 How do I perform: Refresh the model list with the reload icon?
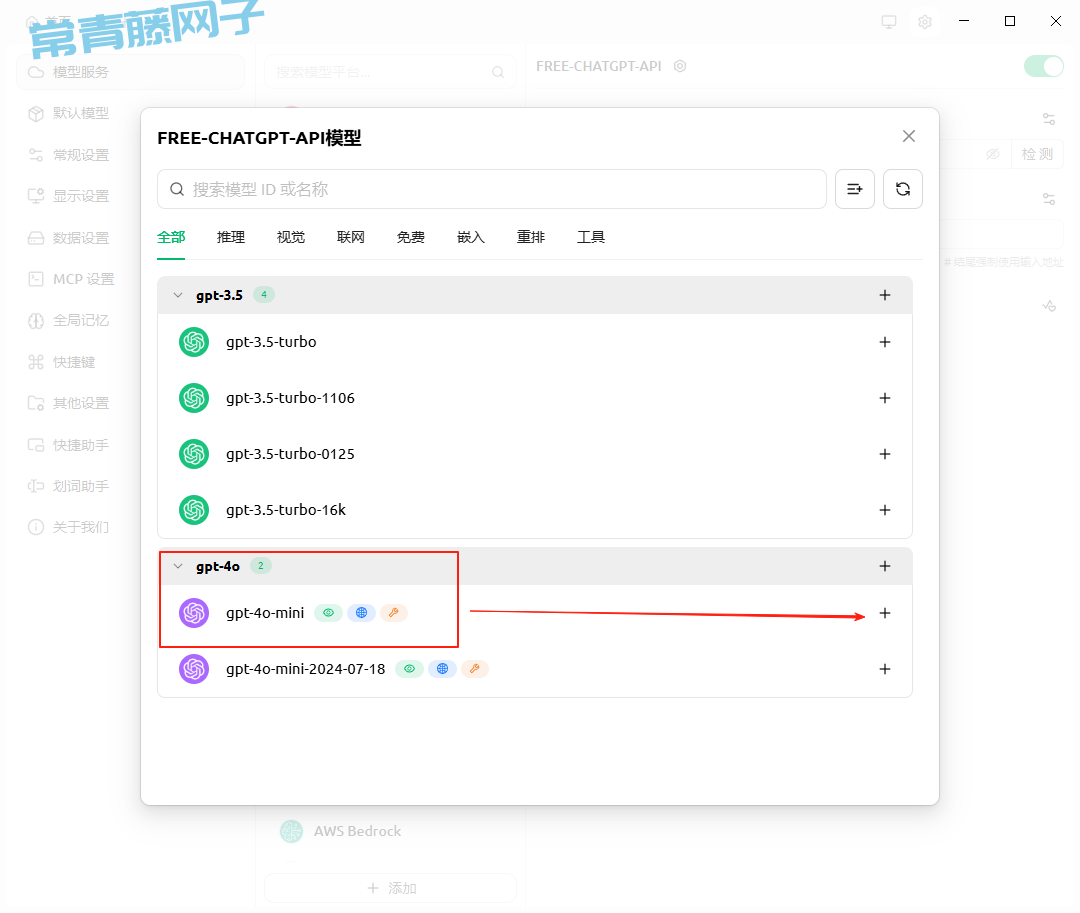pyautogui.click(x=903, y=189)
